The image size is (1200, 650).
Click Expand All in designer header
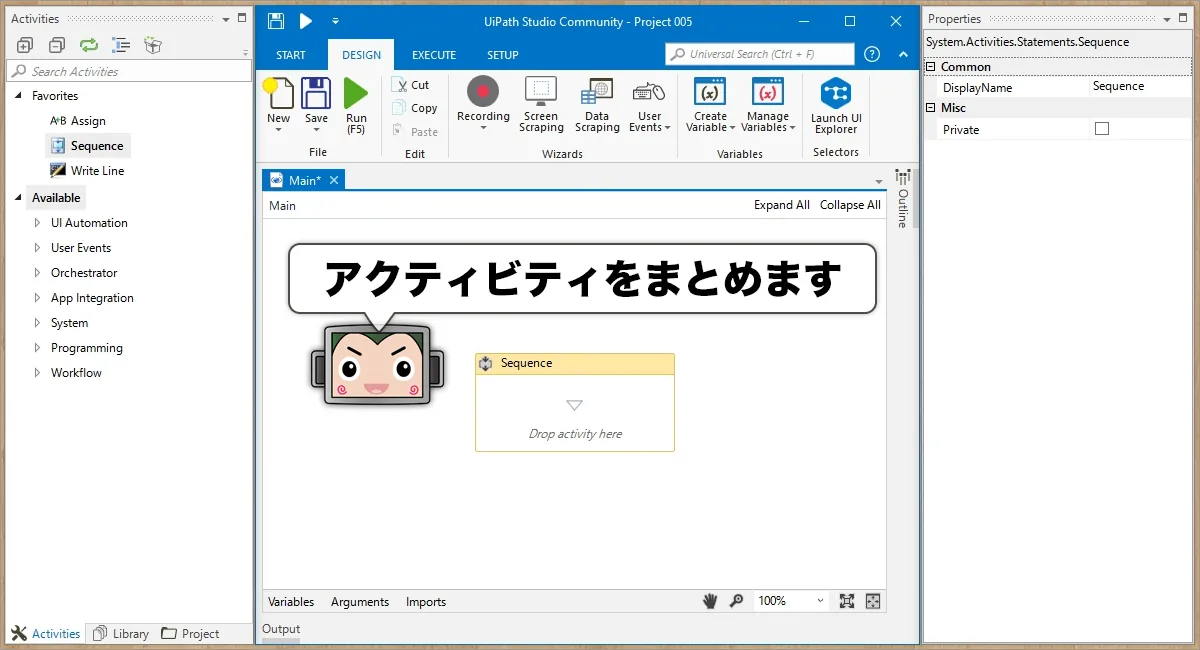pos(782,205)
